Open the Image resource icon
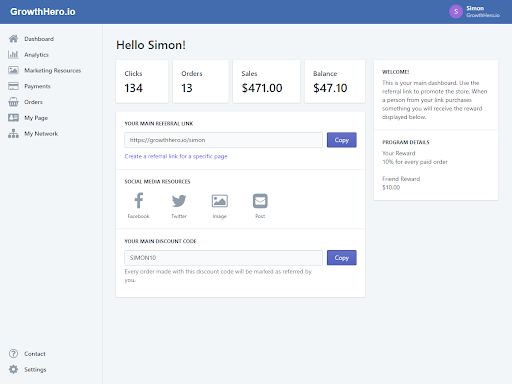This screenshot has height=384, width=512. (220, 201)
